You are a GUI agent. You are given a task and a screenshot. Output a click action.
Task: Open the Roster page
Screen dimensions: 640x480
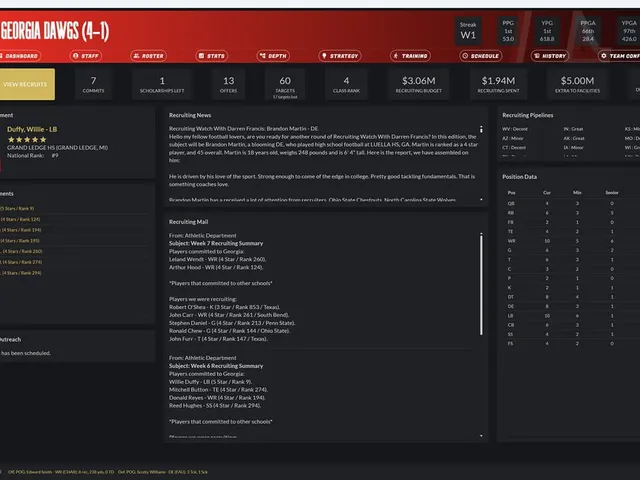pos(149,56)
